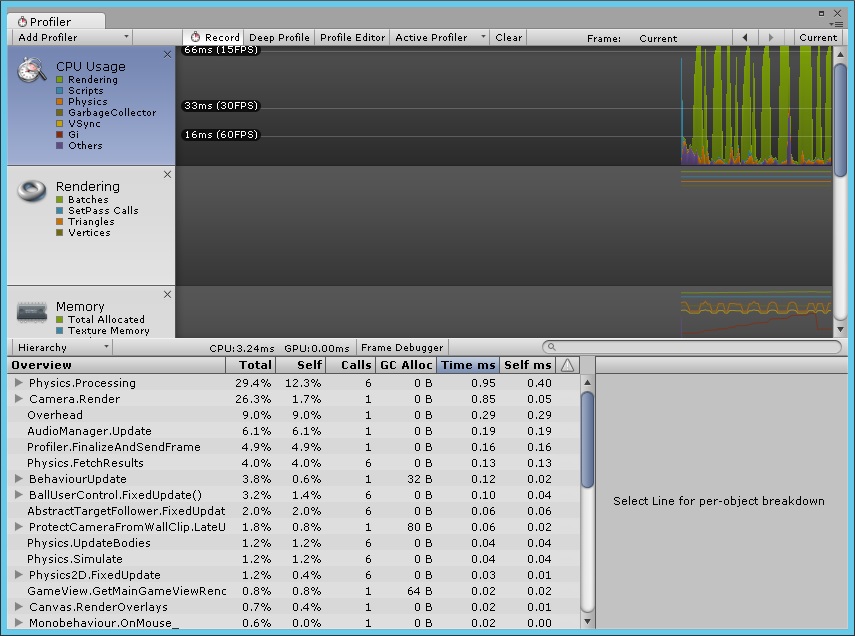
Task: Toggle the Physics color legend
Action: tap(59, 101)
